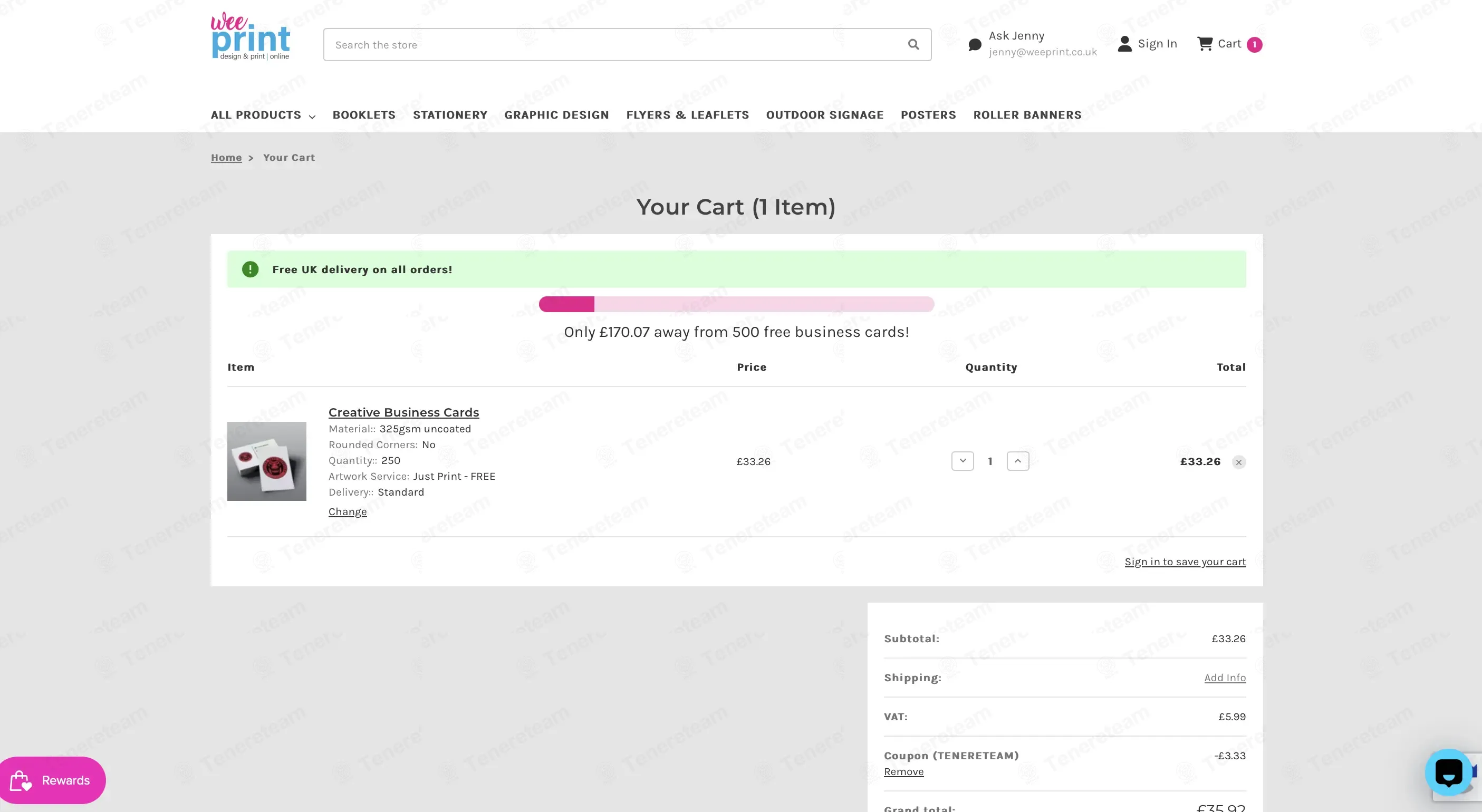
Task: Click the free business cards progress bar
Action: (736, 304)
